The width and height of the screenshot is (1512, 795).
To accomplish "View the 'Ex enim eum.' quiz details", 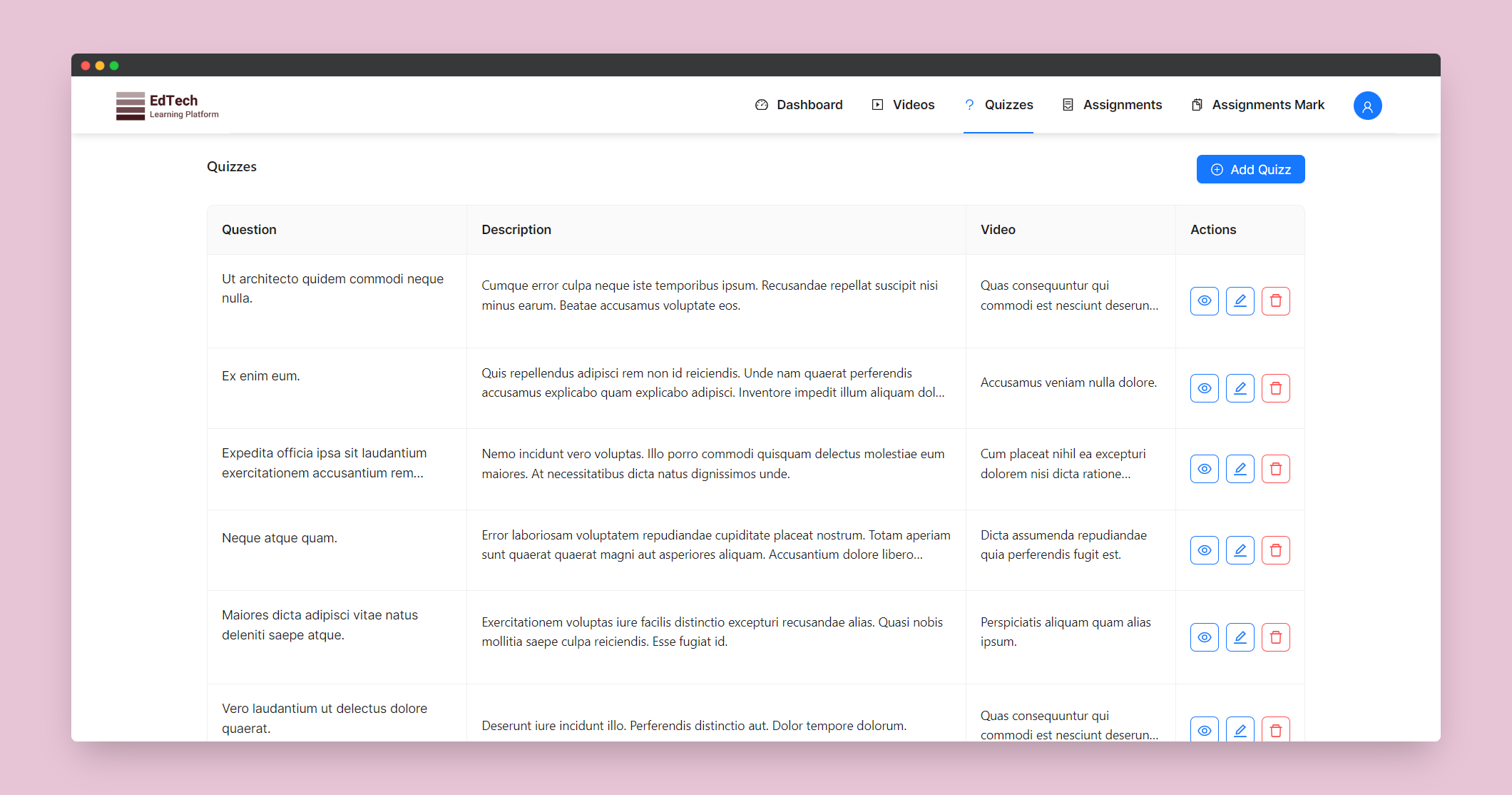I will pyautogui.click(x=1204, y=388).
